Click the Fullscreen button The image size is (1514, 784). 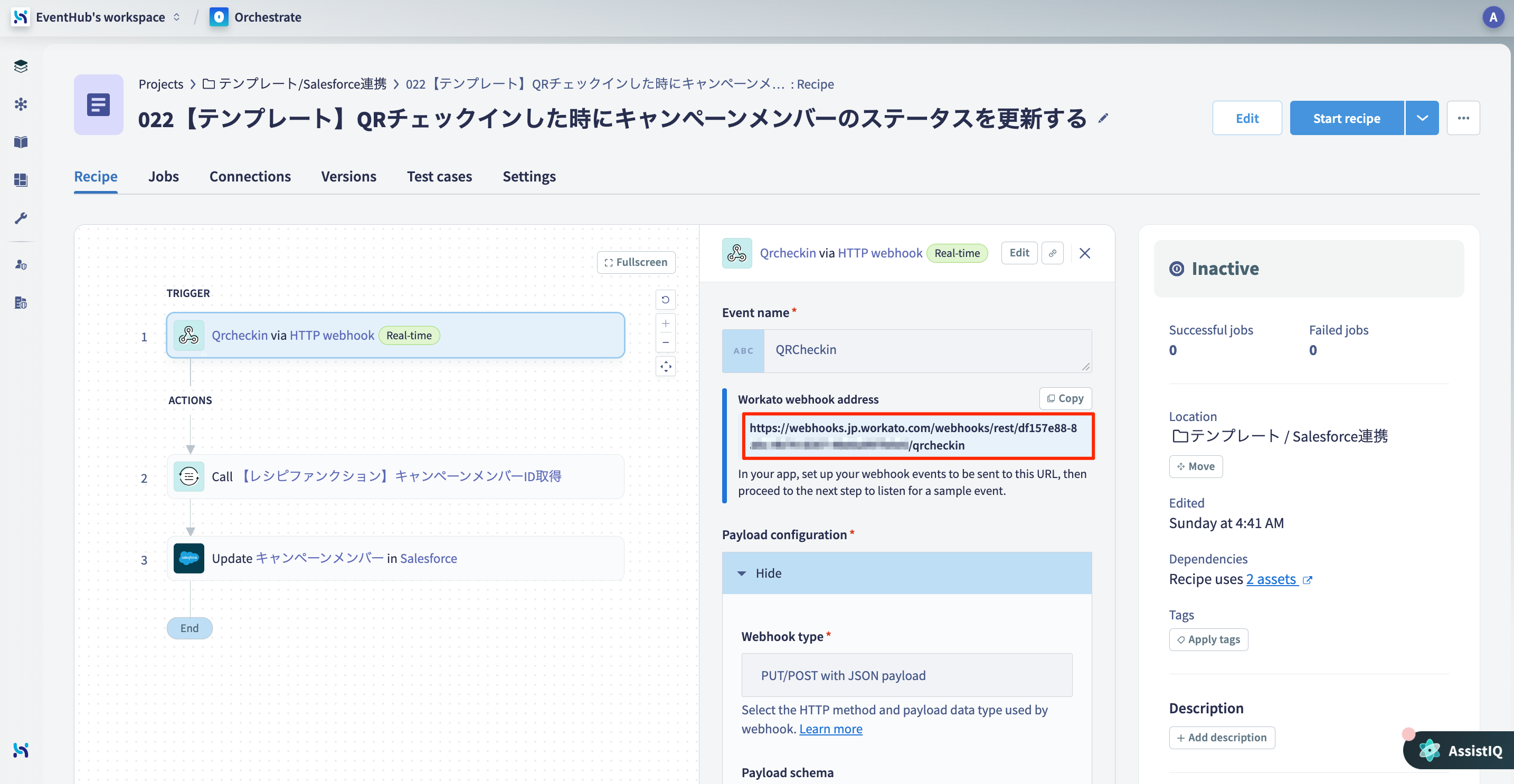click(x=636, y=262)
